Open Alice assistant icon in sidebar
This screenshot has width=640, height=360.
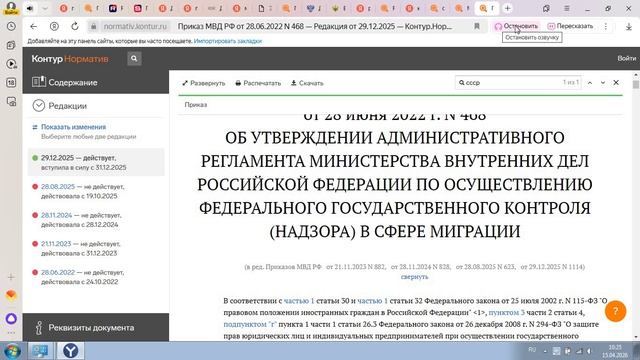pos(11,318)
